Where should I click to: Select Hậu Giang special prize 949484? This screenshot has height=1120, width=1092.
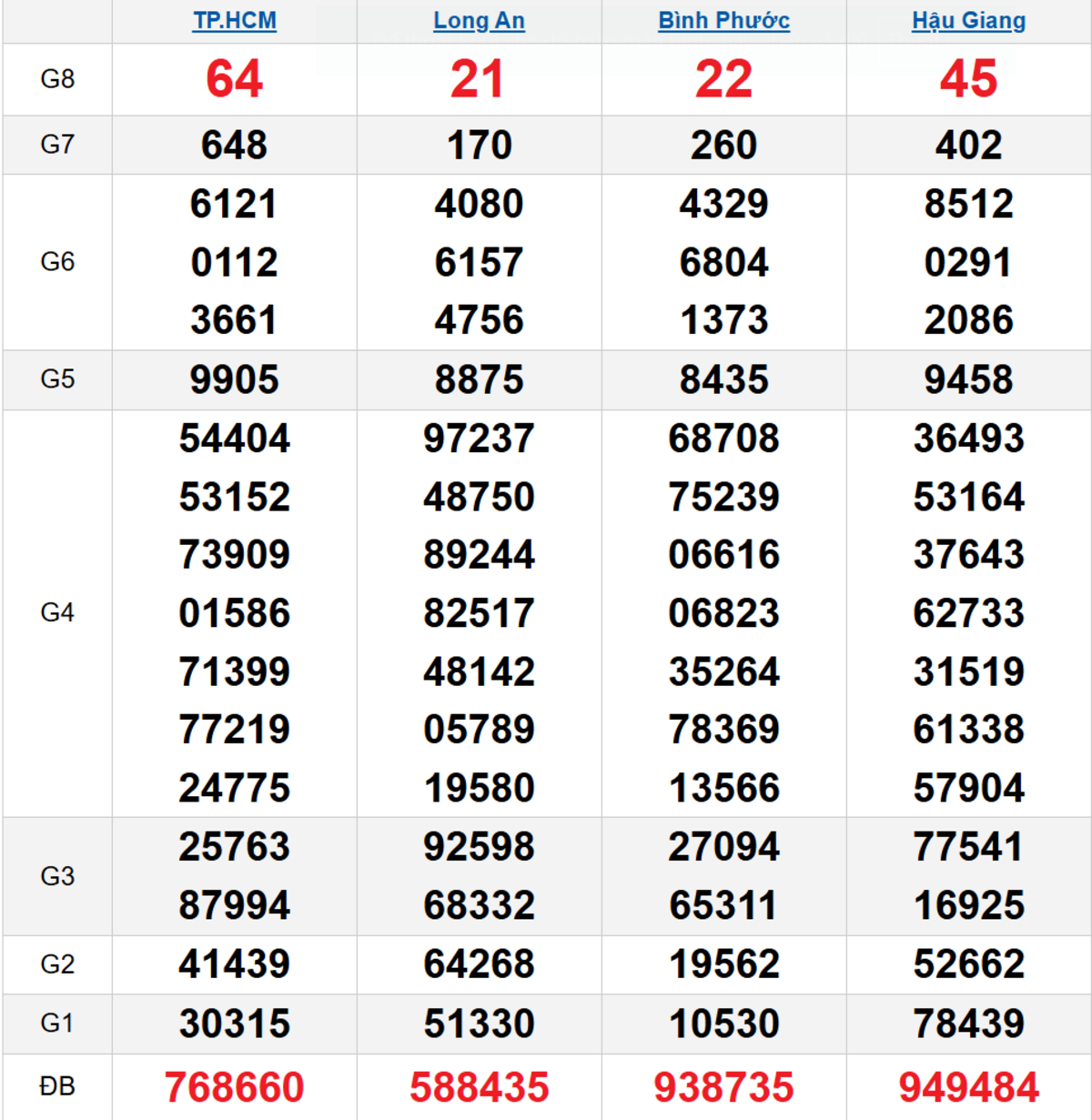pyautogui.click(x=968, y=1087)
